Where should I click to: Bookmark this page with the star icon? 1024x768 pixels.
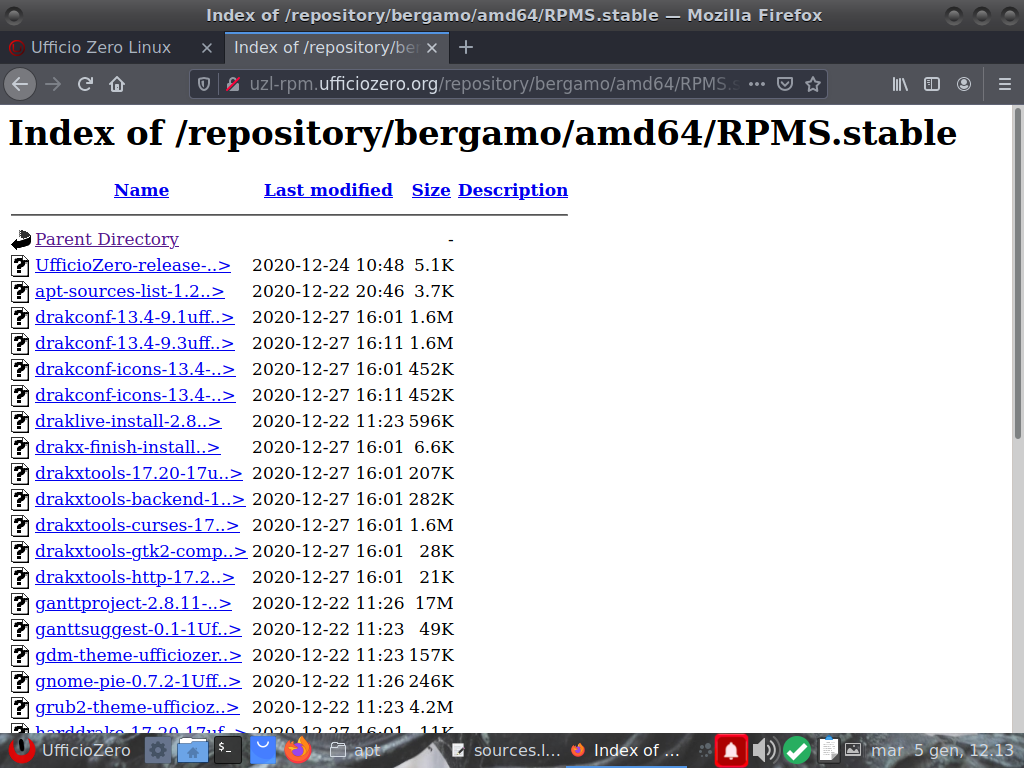[813, 85]
